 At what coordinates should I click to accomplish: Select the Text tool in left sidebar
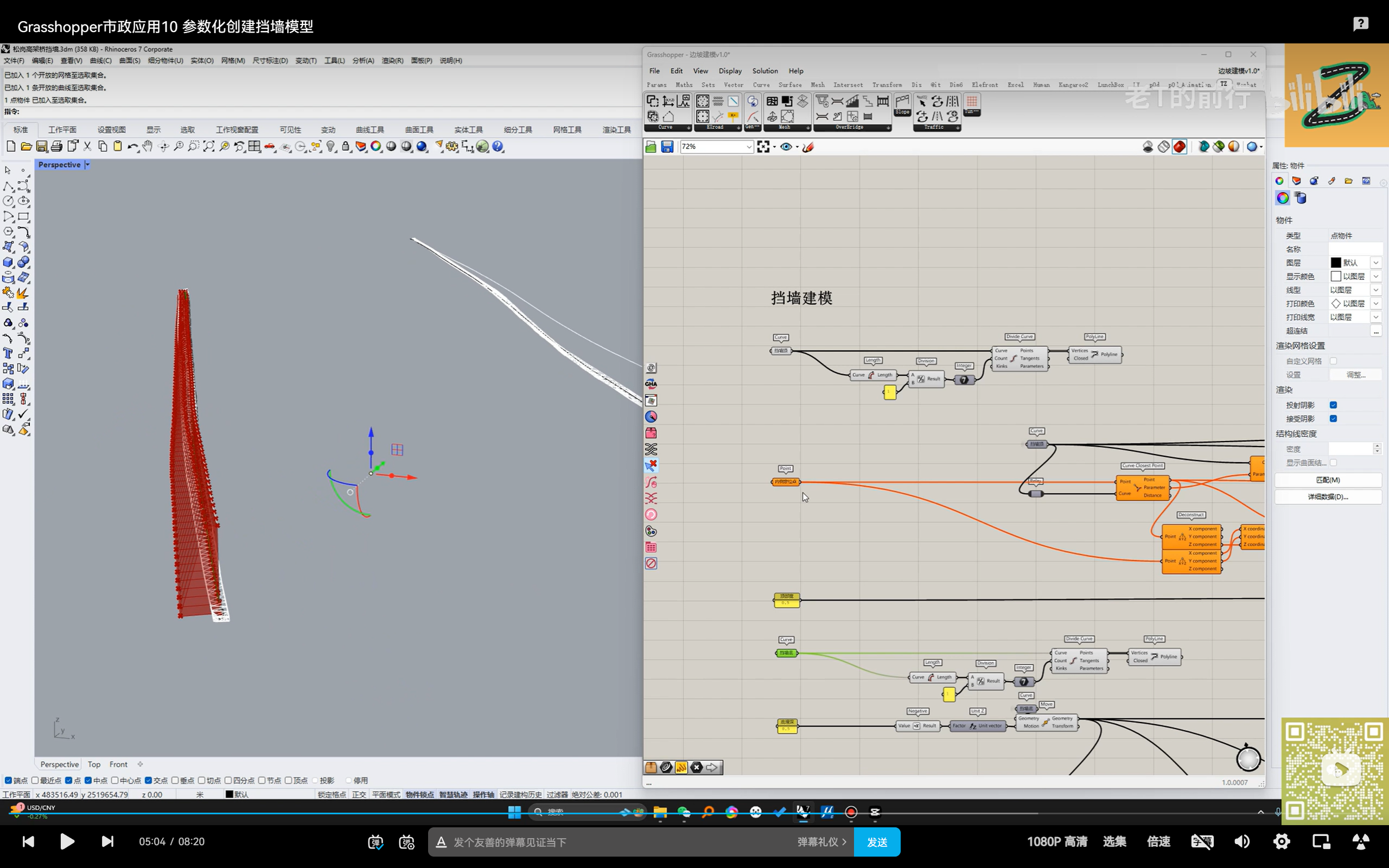(8, 353)
